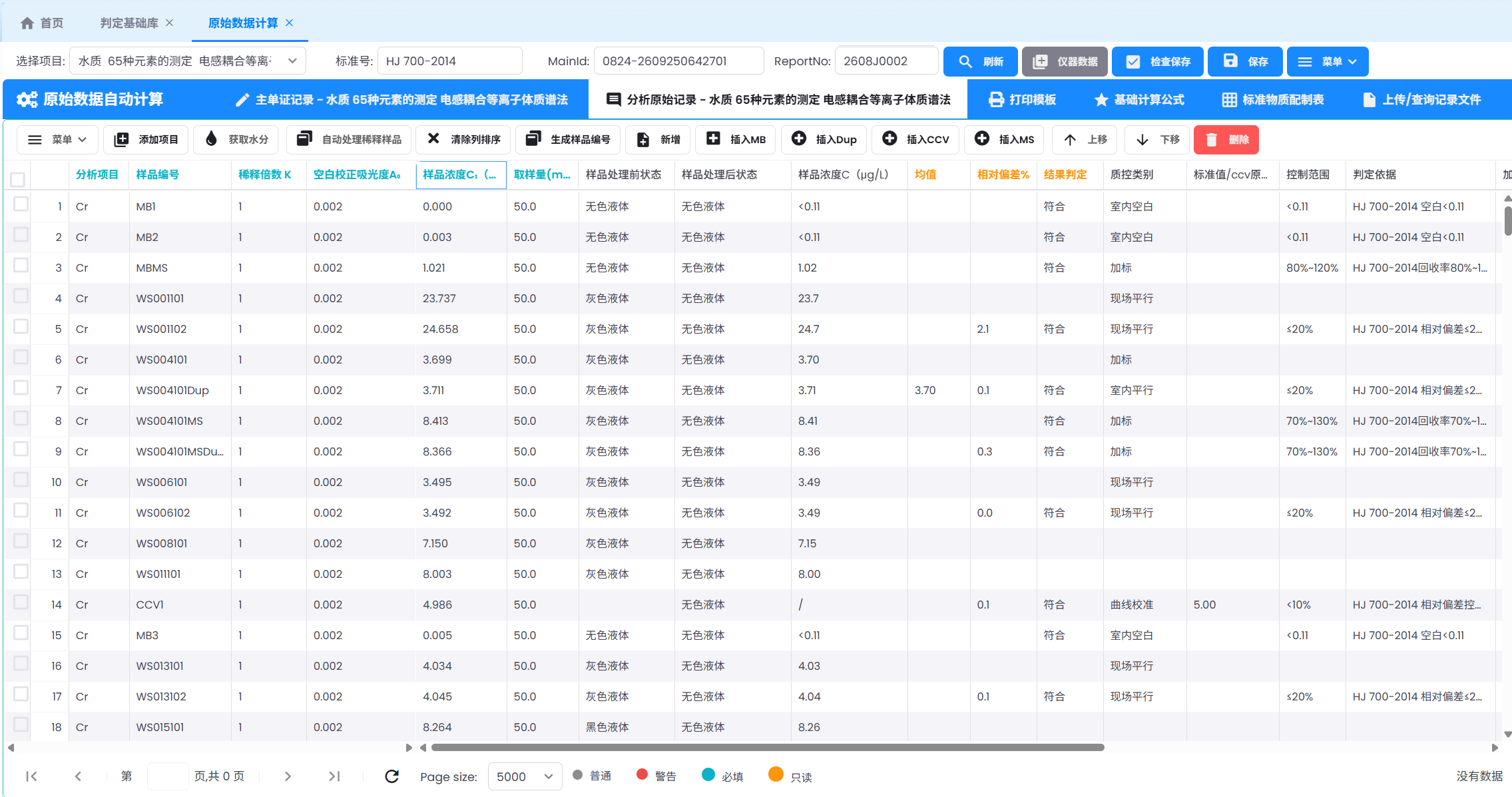Click 插入MS button
This screenshot has height=797, width=1512.
(1005, 140)
